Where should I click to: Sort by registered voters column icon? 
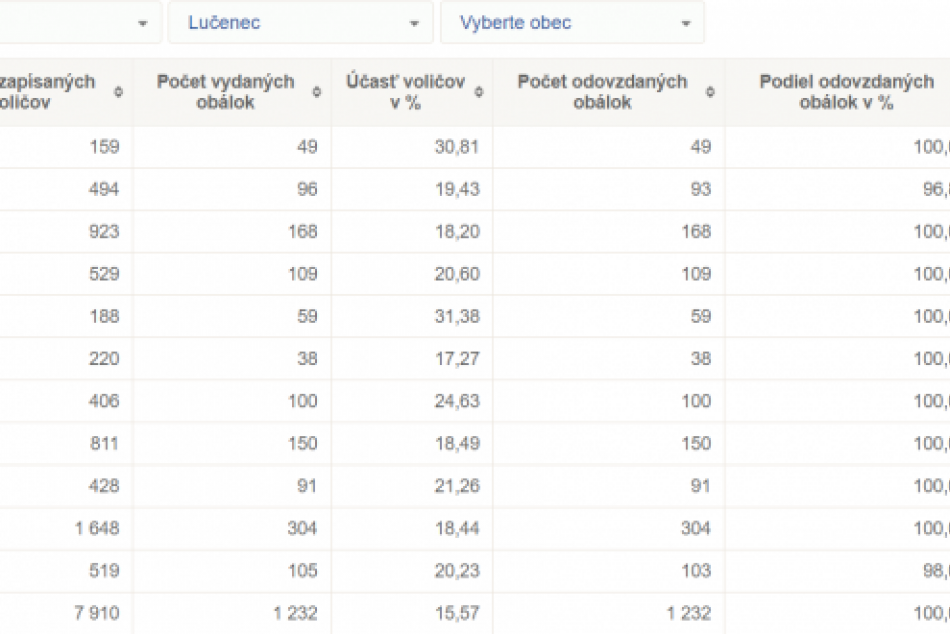click(x=119, y=92)
